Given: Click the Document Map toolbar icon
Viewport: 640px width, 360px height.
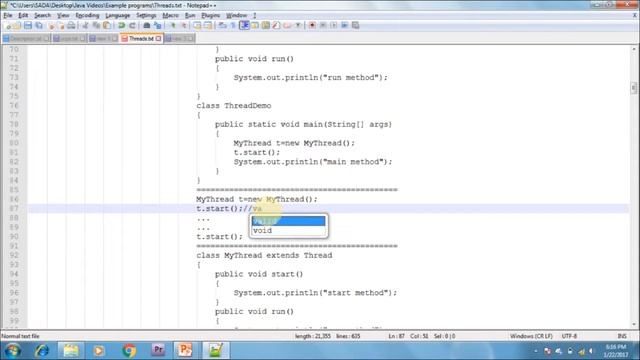Looking at the screenshot, I should pyautogui.click(x=265, y=25).
